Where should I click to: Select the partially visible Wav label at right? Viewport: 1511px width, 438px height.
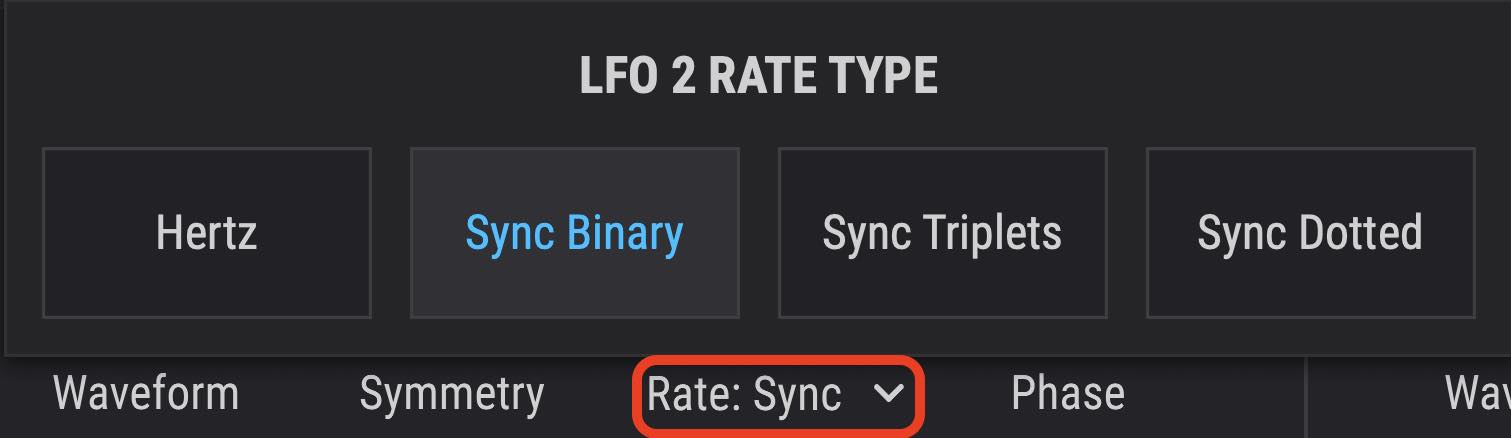(x=1477, y=394)
